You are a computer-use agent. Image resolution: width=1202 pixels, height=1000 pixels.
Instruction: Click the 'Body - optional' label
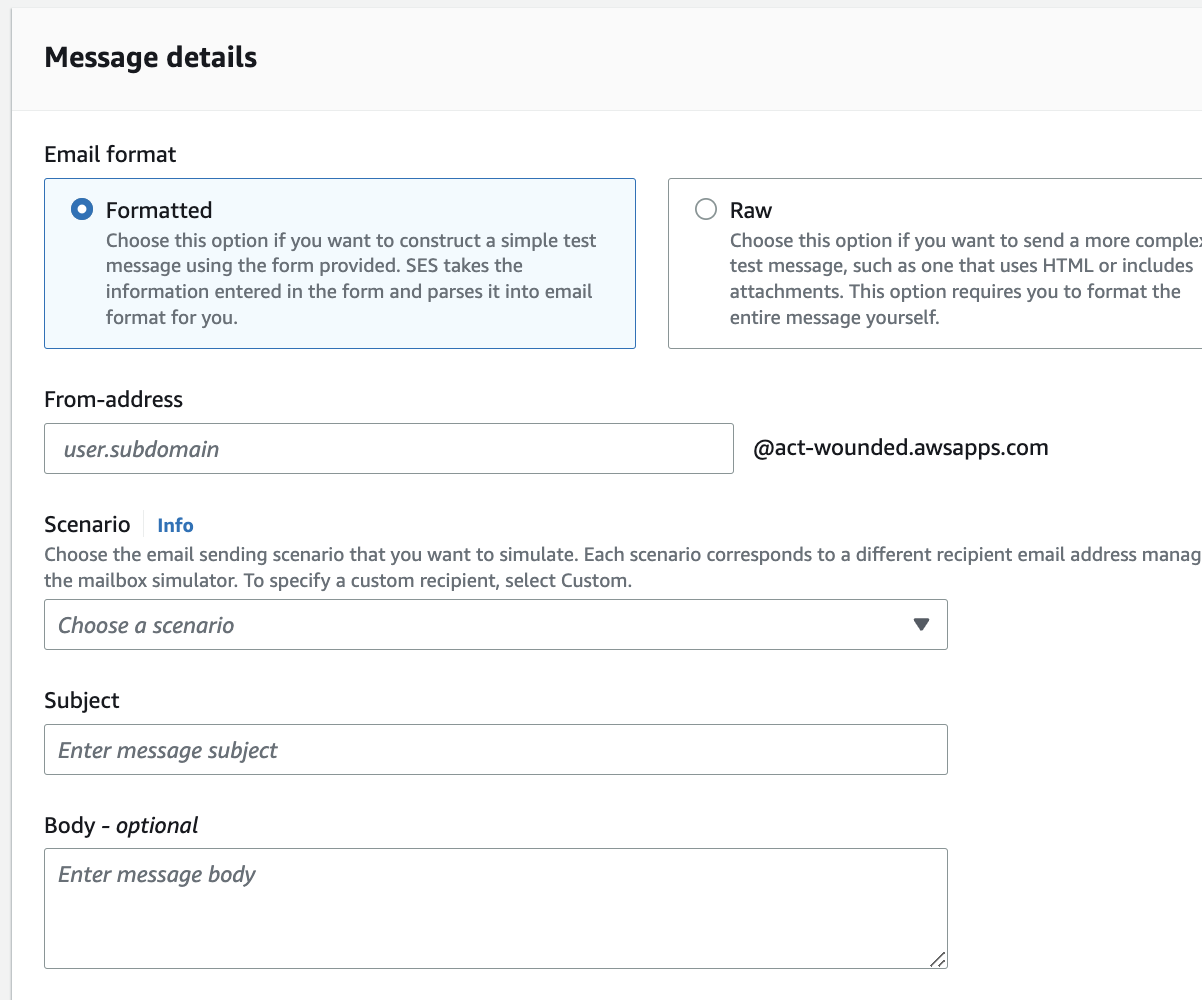120,825
